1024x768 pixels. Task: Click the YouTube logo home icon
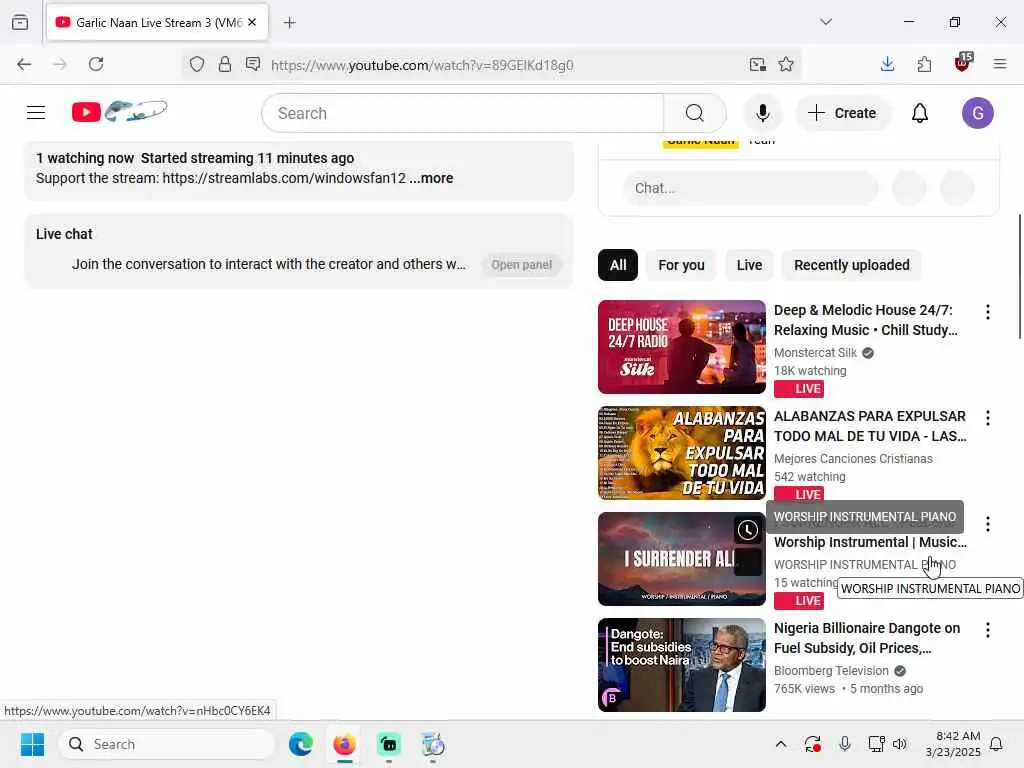click(119, 112)
